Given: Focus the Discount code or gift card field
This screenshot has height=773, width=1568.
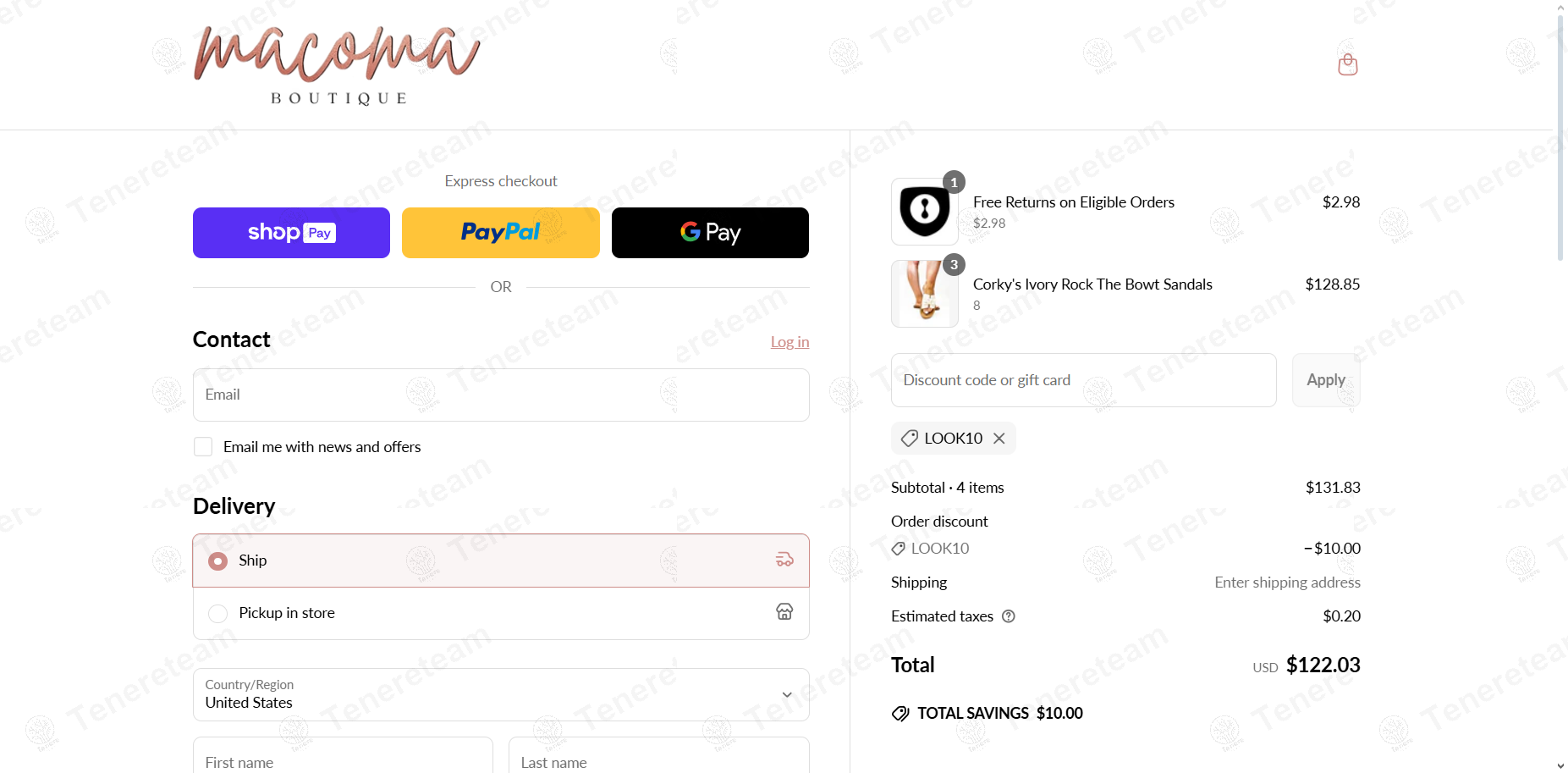Looking at the screenshot, I should pyautogui.click(x=1083, y=380).
